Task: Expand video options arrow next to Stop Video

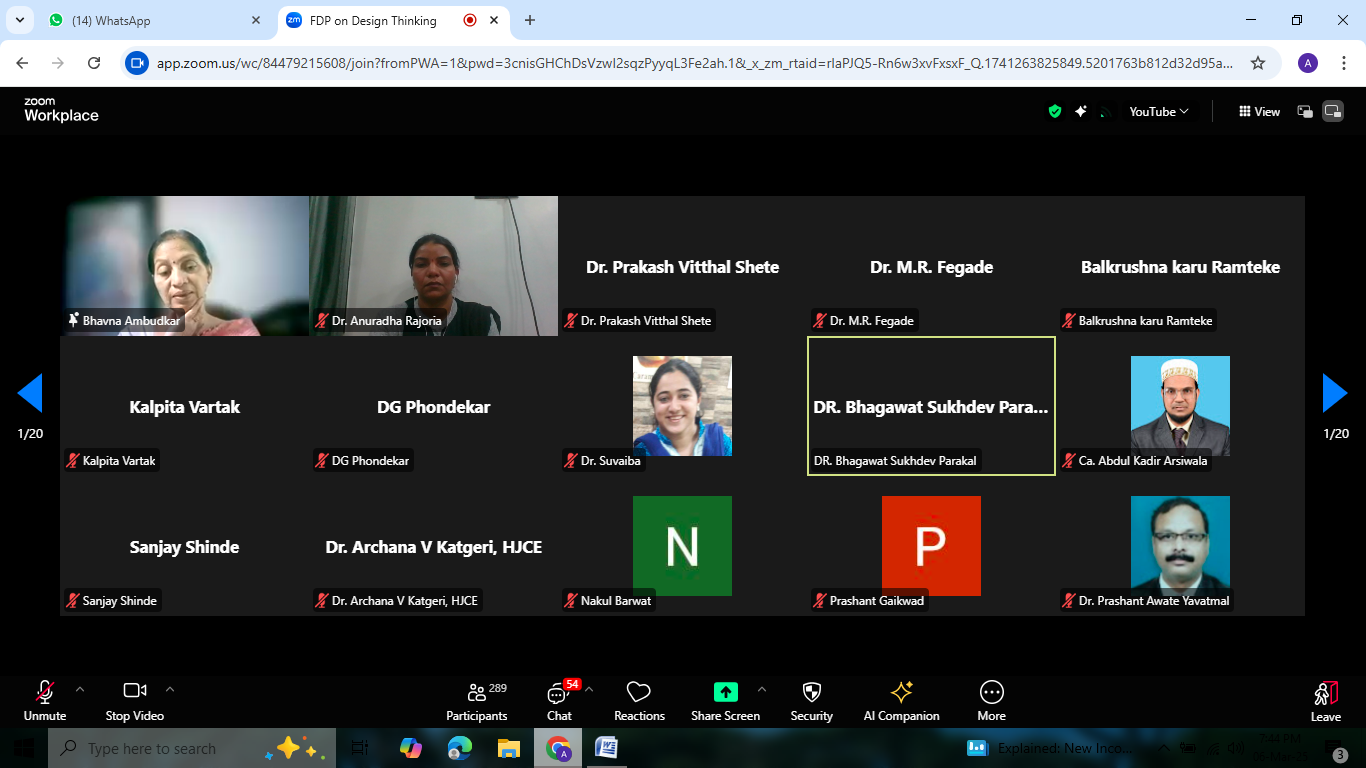Action: click(x=170, y=689)
